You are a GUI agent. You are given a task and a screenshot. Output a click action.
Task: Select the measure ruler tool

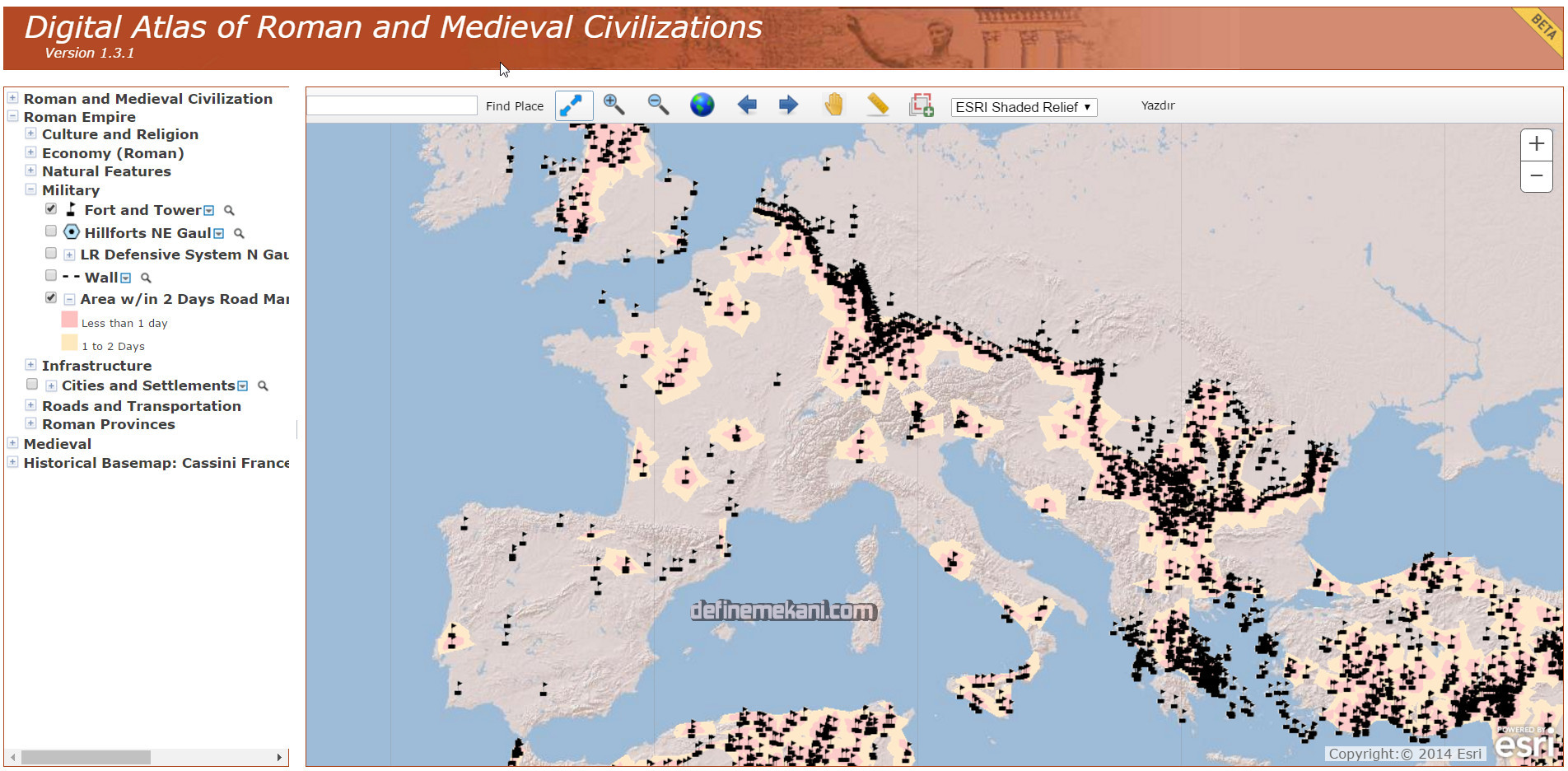(x=878, y=105)
